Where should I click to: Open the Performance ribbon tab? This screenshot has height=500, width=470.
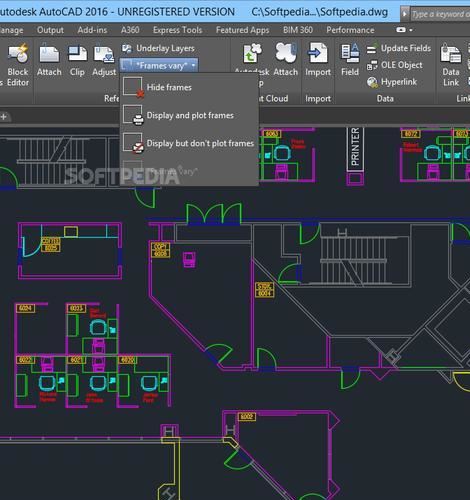tap(350, 30)
